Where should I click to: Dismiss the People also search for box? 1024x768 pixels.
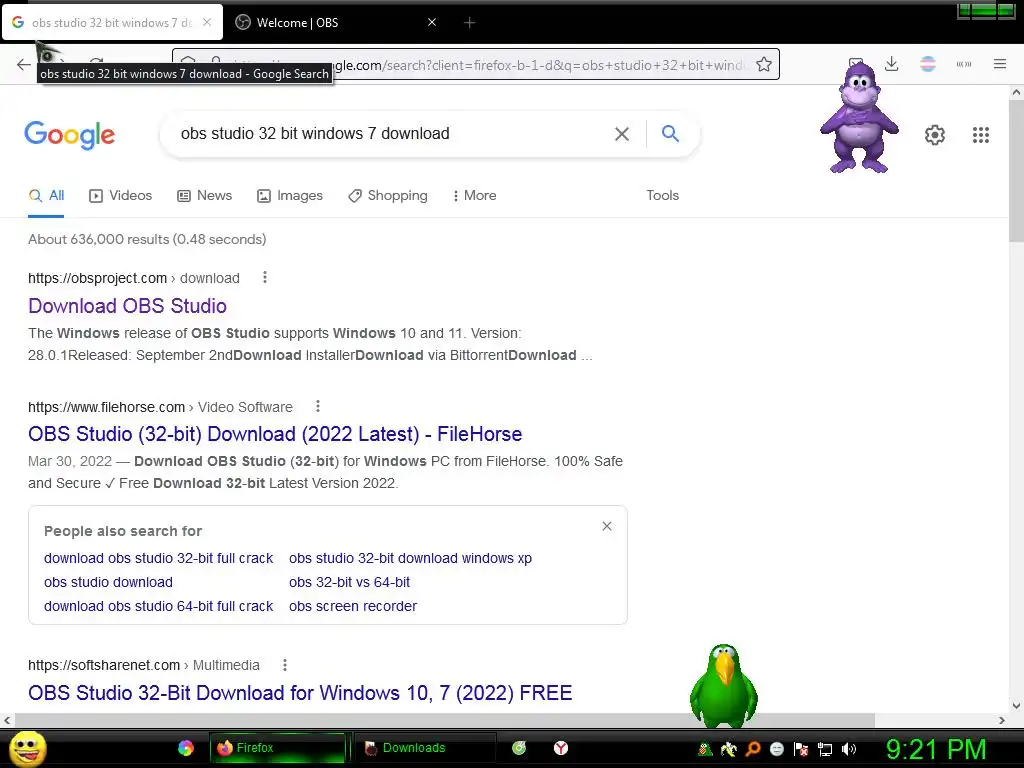pos(607,526)
